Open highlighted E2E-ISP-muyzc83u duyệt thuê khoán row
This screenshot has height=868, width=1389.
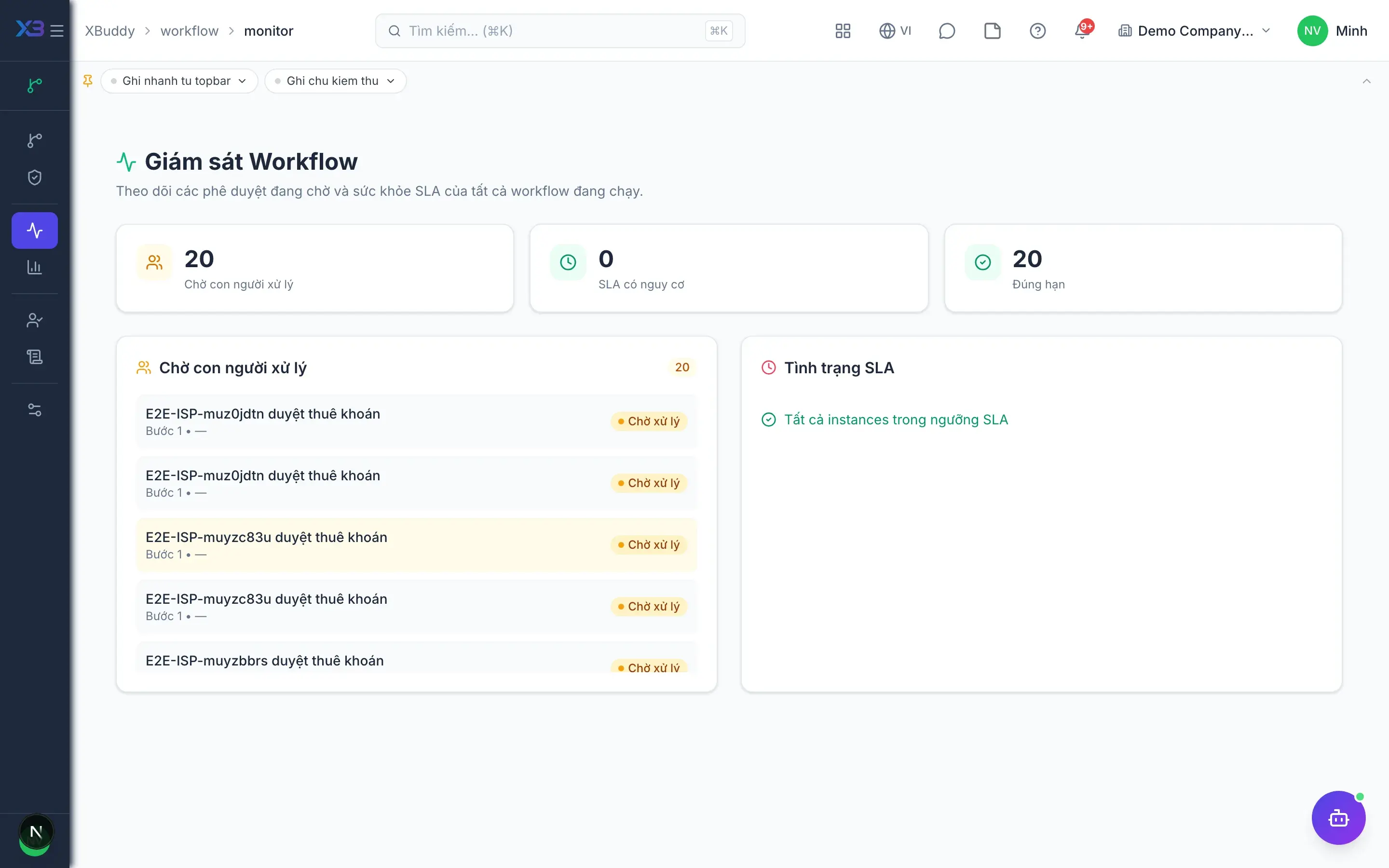pyautogui.click(x=416, y=545)
